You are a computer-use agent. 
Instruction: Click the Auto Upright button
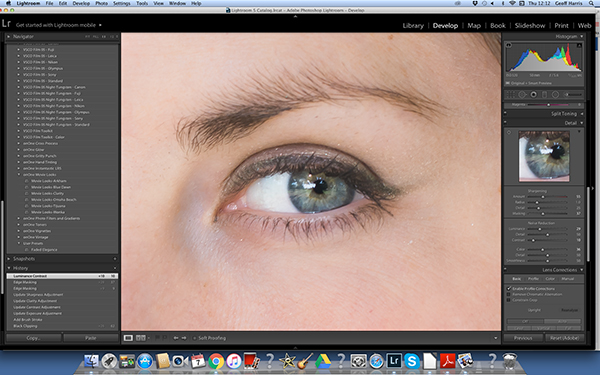pos(563,321)
